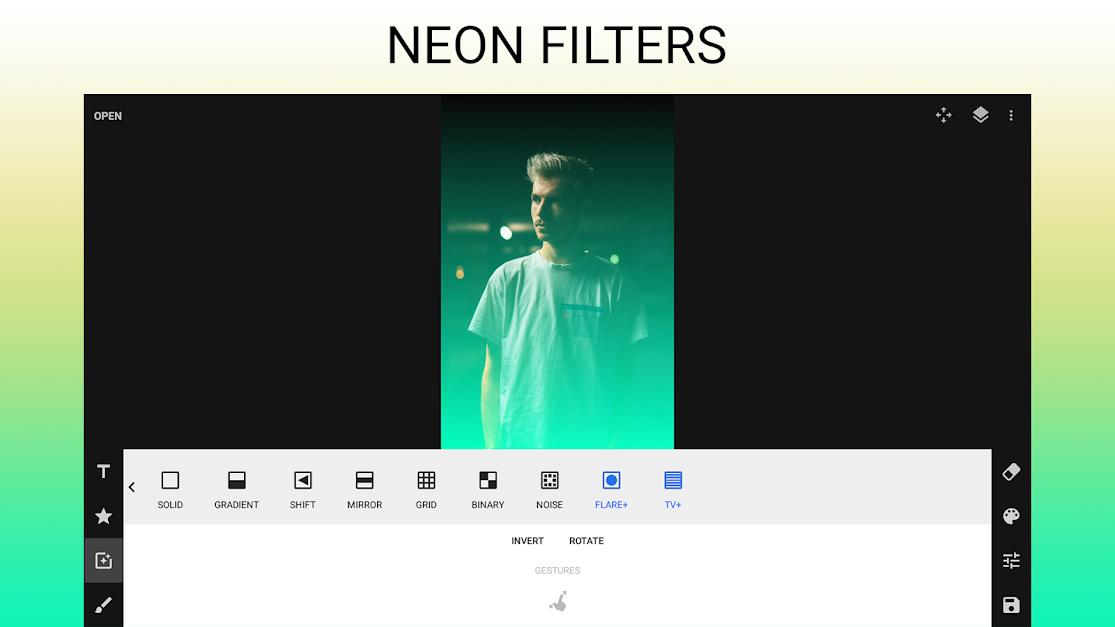Choose the GRID filter
Screen dimensions: 1115x627
pos(426,490)
